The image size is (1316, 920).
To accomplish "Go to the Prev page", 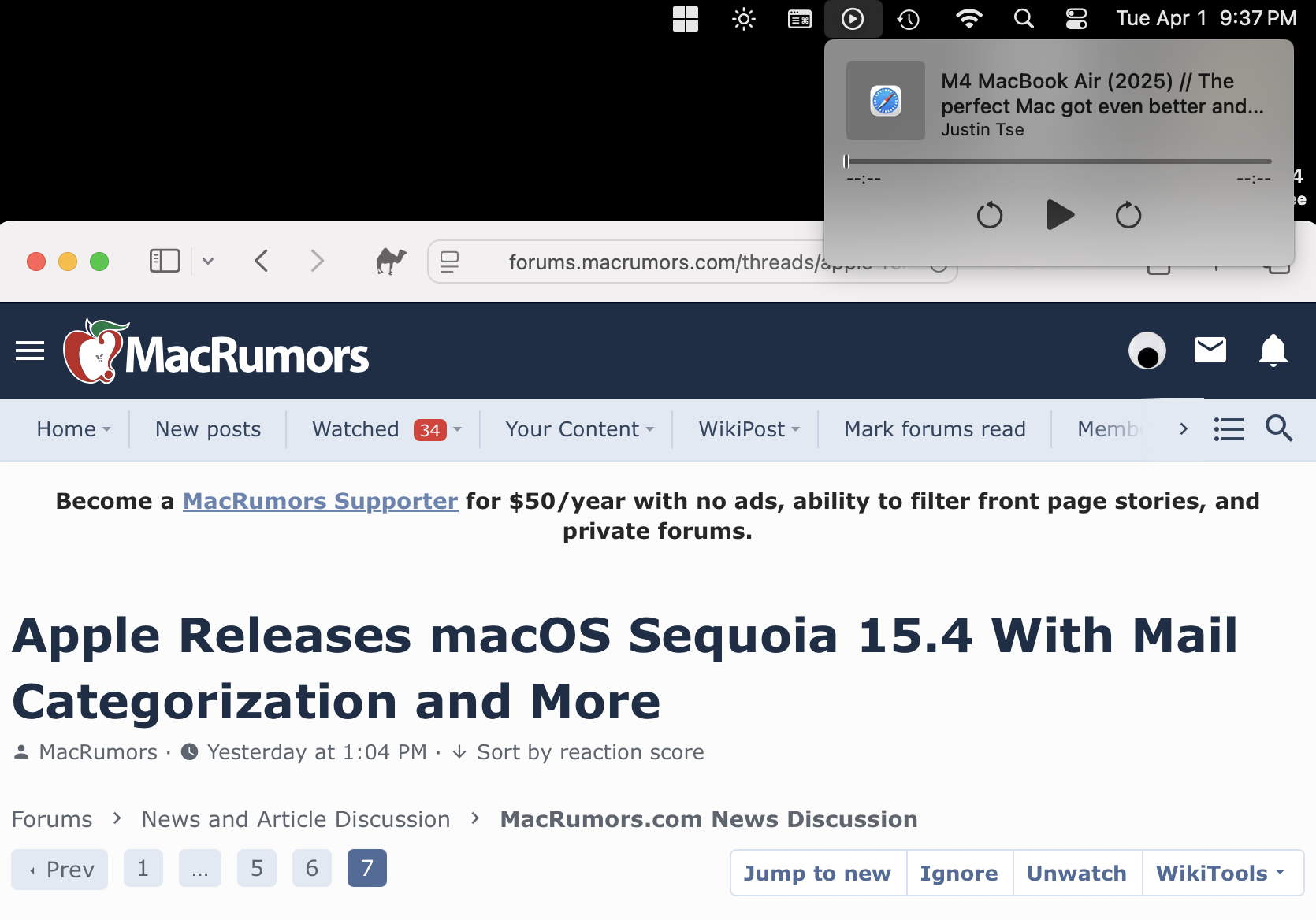I will 60,870.
